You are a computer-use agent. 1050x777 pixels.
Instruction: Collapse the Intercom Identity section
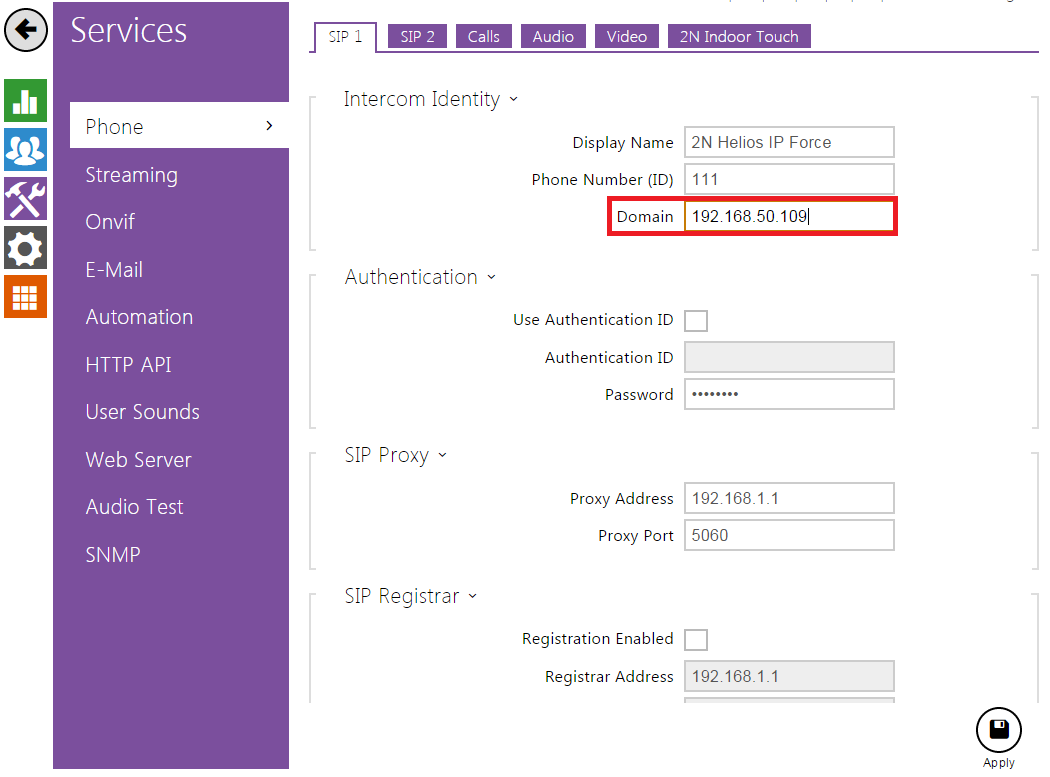point(514,99)
